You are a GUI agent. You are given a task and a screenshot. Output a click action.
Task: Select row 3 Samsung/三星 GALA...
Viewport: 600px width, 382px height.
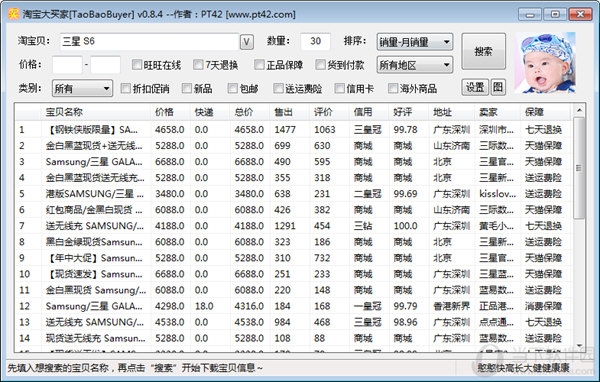[294, 162]
